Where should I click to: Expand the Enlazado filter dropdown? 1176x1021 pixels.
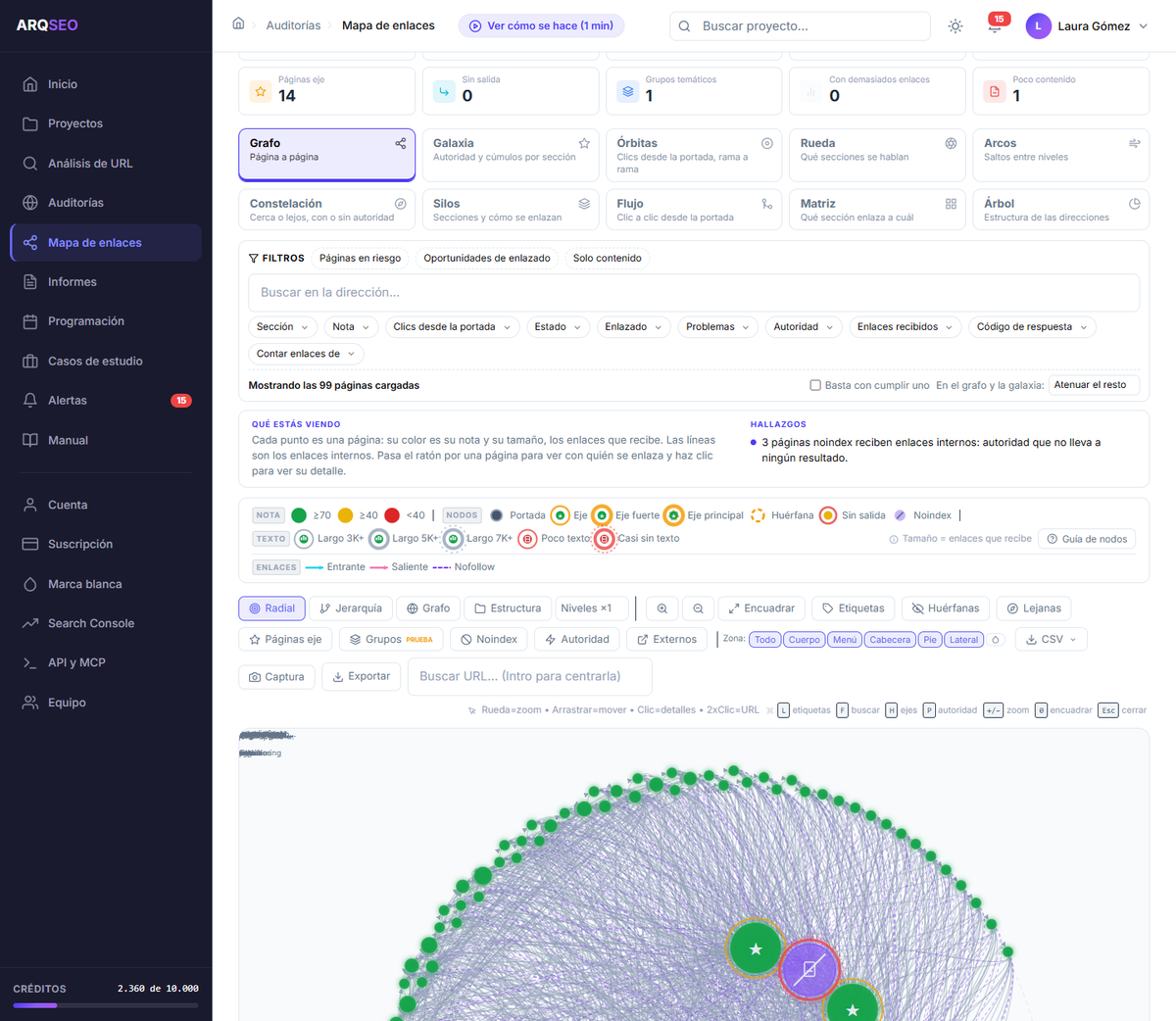(x=633, y=327)
